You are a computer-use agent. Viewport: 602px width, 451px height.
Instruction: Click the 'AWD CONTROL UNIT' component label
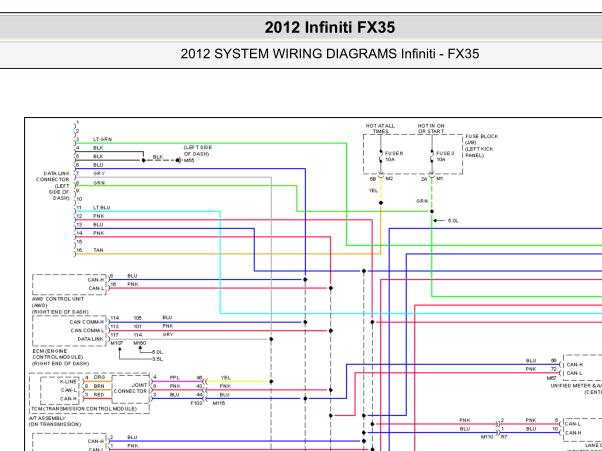[x=58, y=299]
